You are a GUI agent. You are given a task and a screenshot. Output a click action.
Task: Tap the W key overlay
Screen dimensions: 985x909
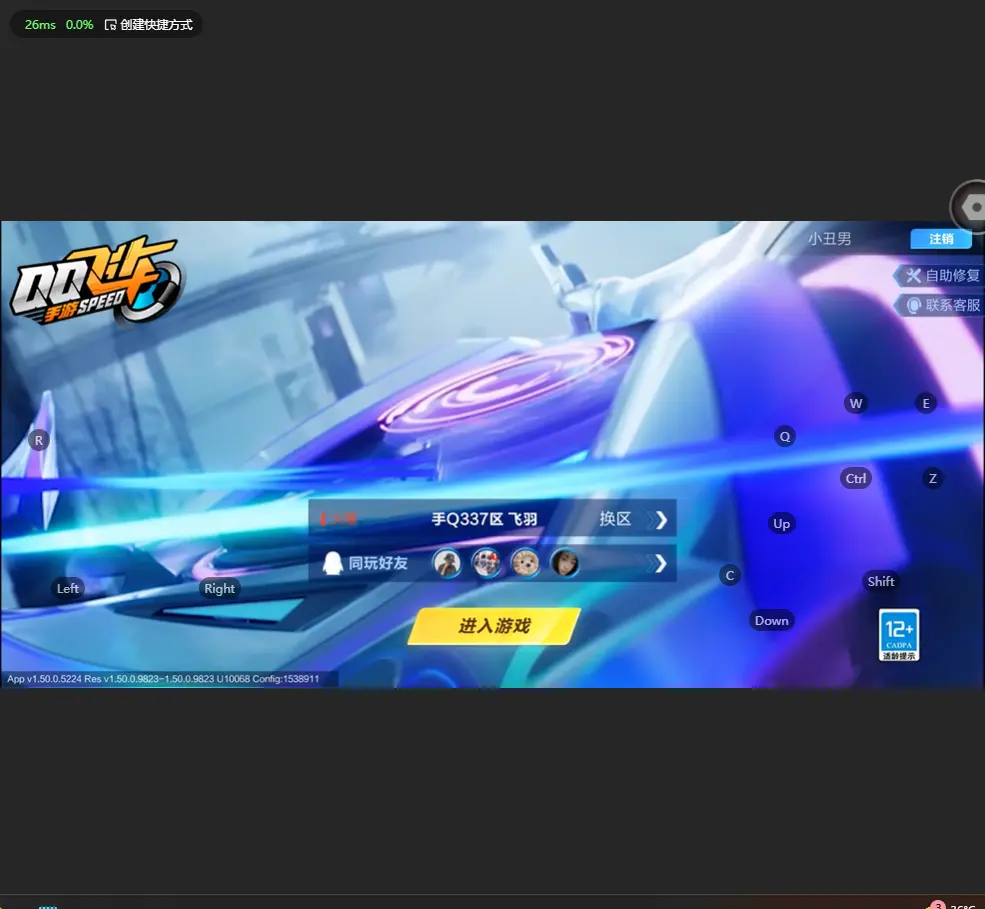tap(856, 403)
